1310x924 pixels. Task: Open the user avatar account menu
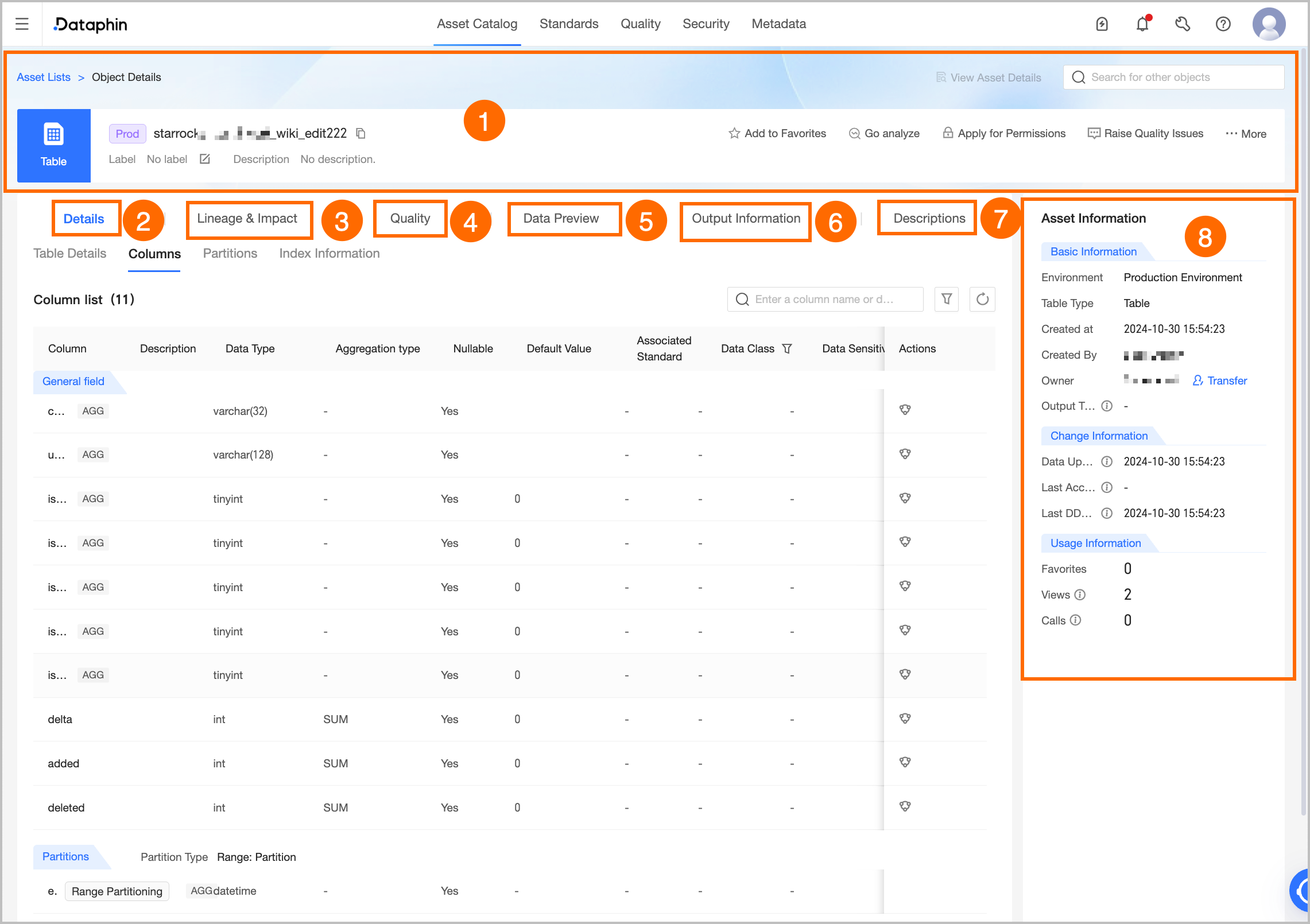[x=1268, y=24]
